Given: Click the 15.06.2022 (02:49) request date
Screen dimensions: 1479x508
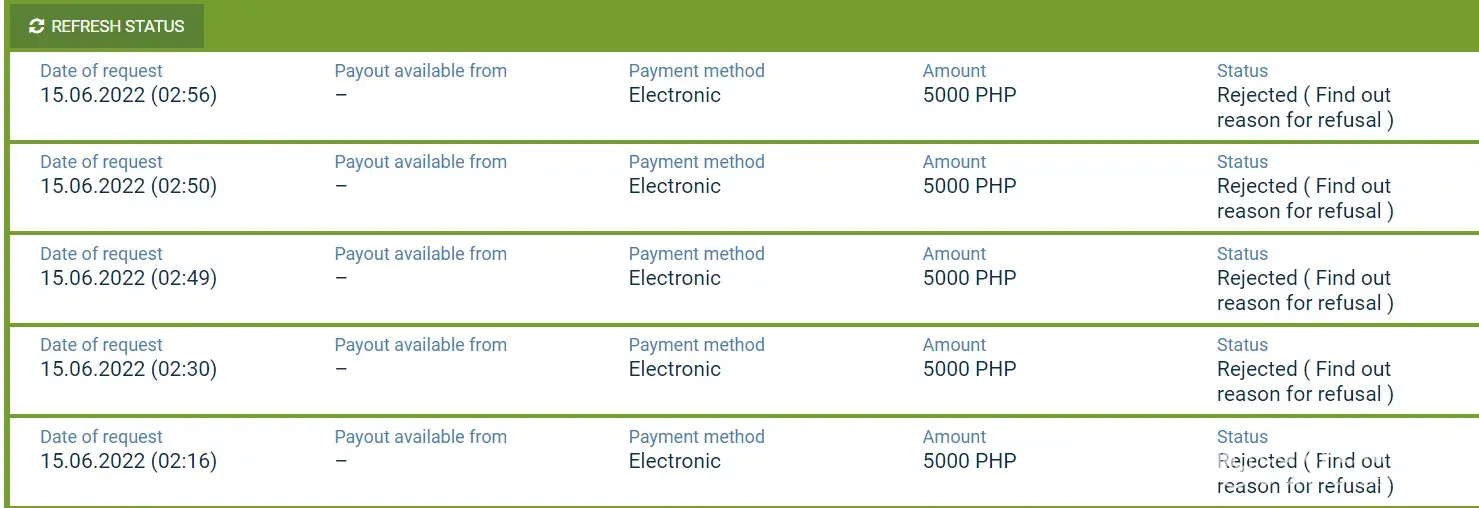Looking at the screenshot, I should tap(128, 279).
